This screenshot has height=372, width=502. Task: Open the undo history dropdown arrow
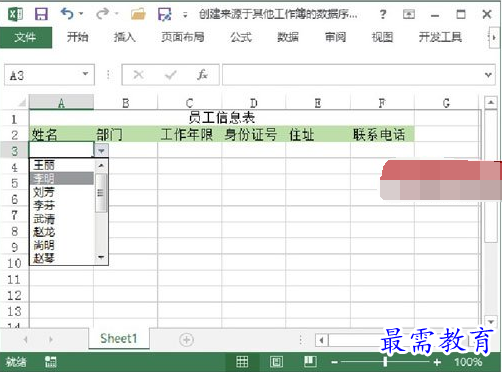(x=81, y=14)
